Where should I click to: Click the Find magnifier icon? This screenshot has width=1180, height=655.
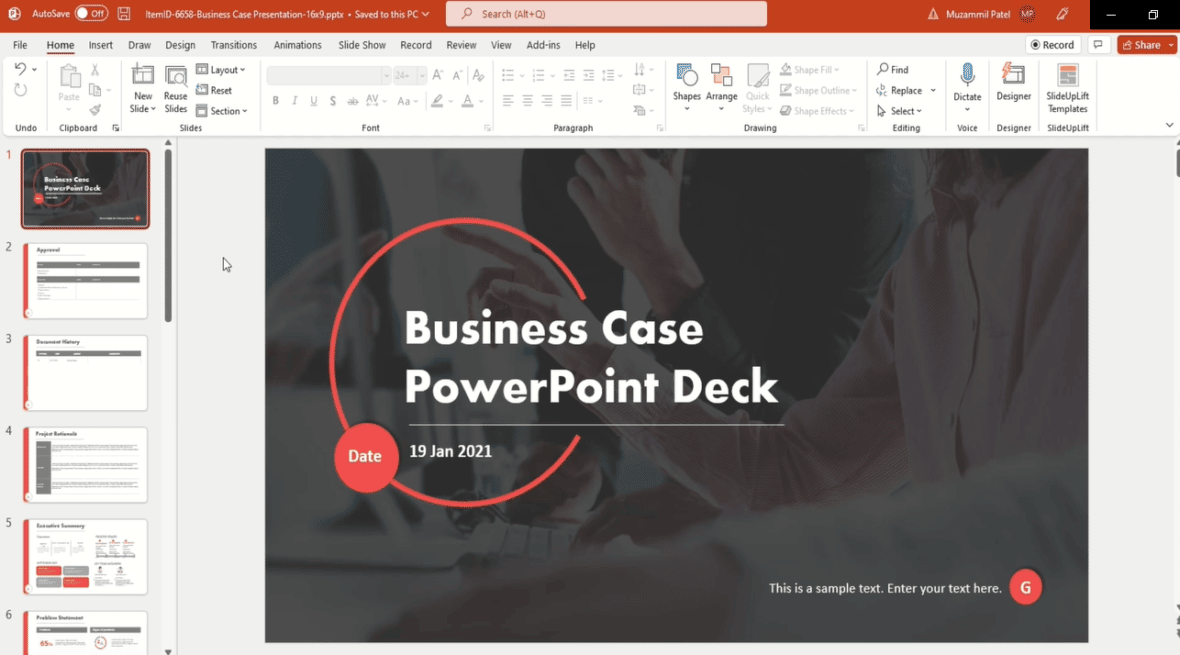tap(884, 69)
